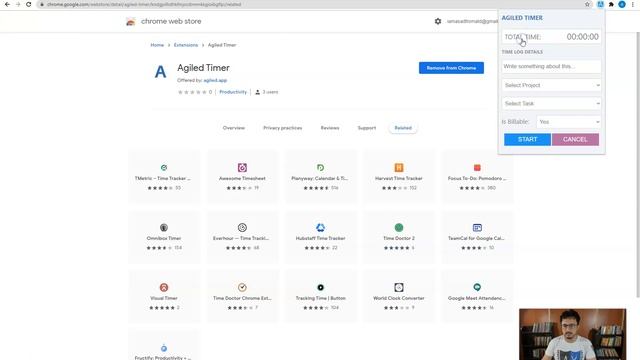Open the Tracking Time Button icon

tap(320, 287)
